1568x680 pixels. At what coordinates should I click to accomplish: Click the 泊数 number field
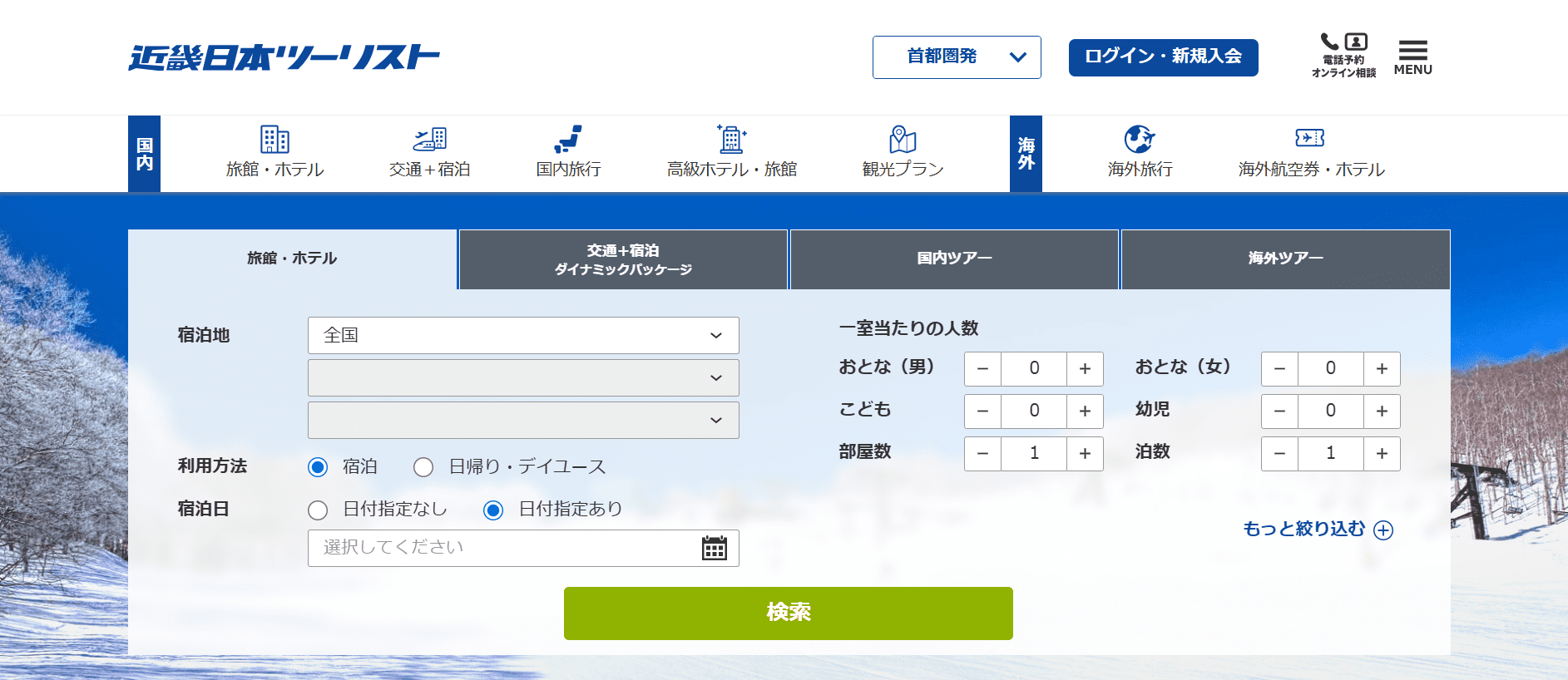click(1331, 454)
